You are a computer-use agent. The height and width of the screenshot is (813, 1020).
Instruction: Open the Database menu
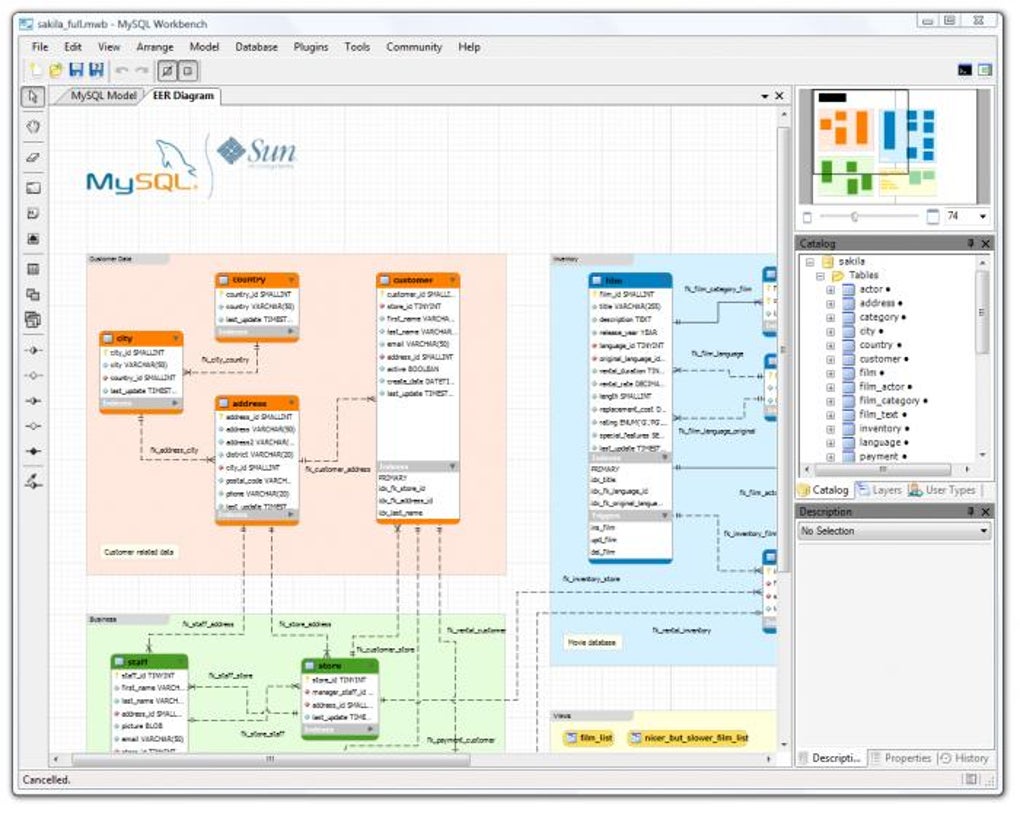[256, 47]
